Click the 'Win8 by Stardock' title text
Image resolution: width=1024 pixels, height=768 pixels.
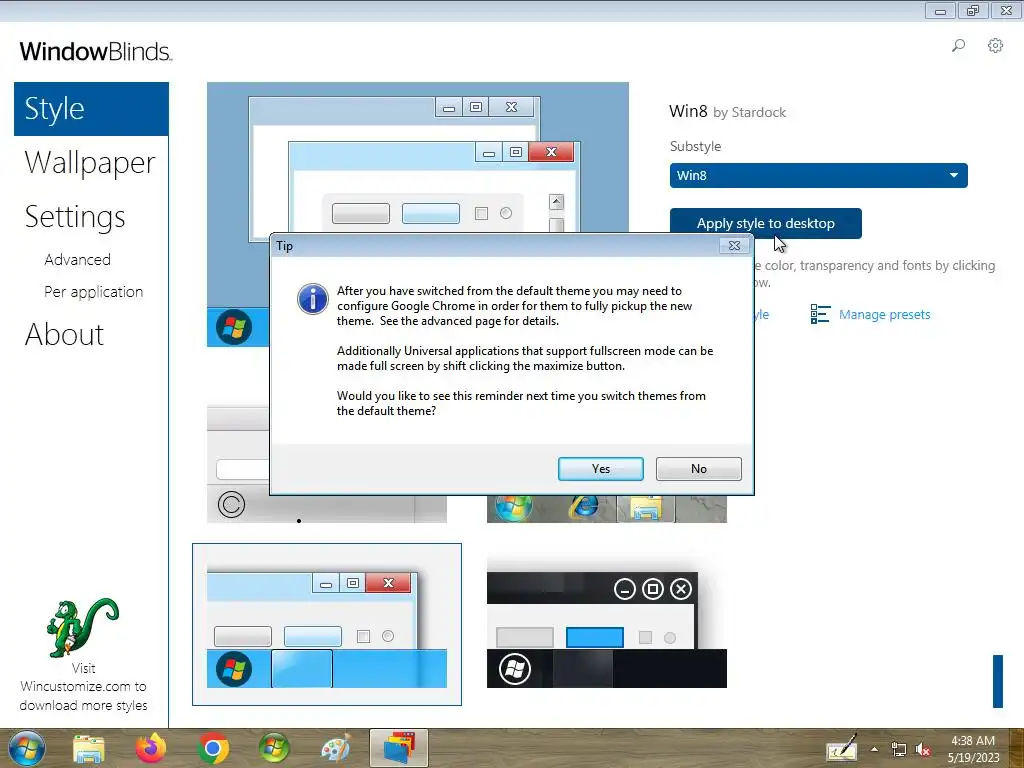click(728, 112)
